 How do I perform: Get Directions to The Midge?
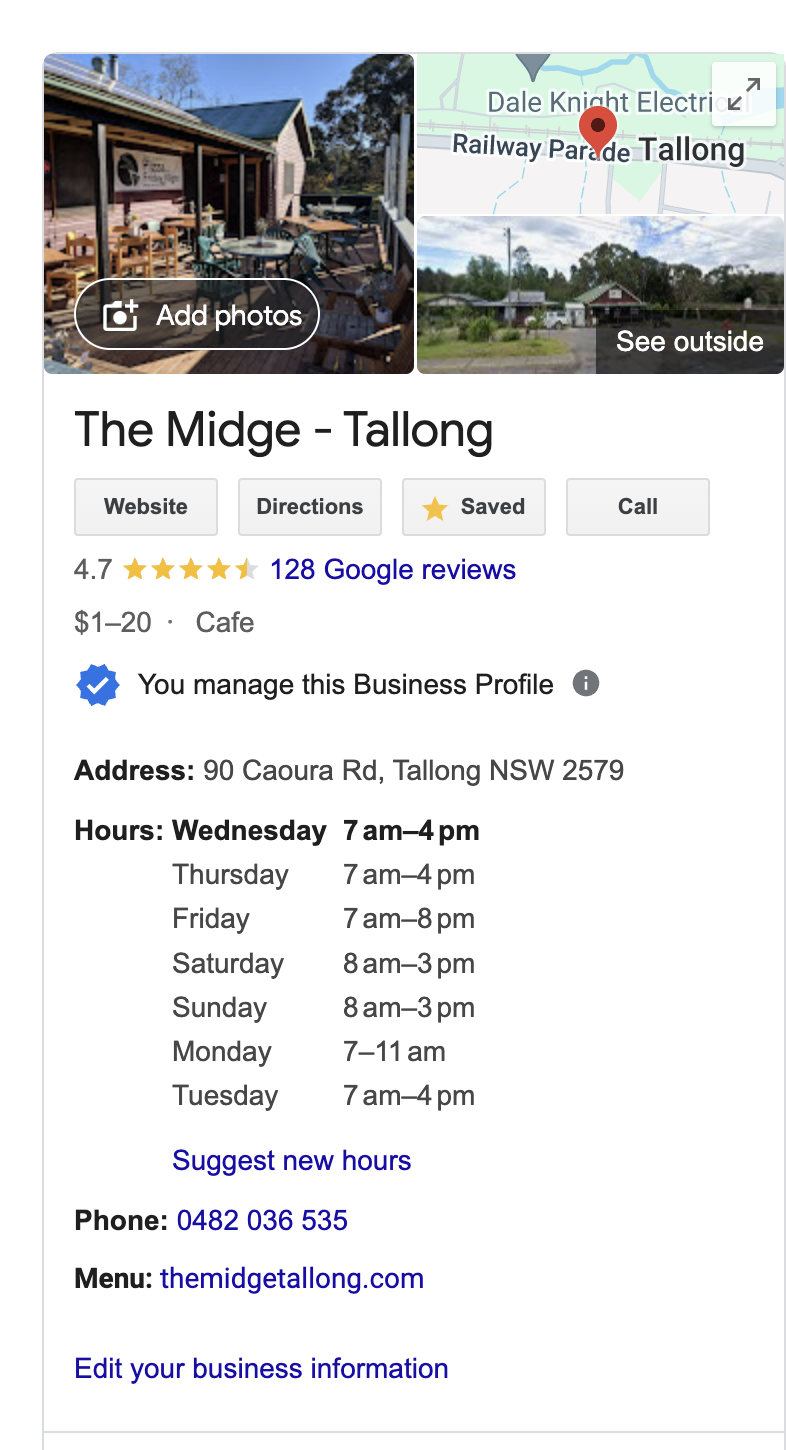click(310, 507)
